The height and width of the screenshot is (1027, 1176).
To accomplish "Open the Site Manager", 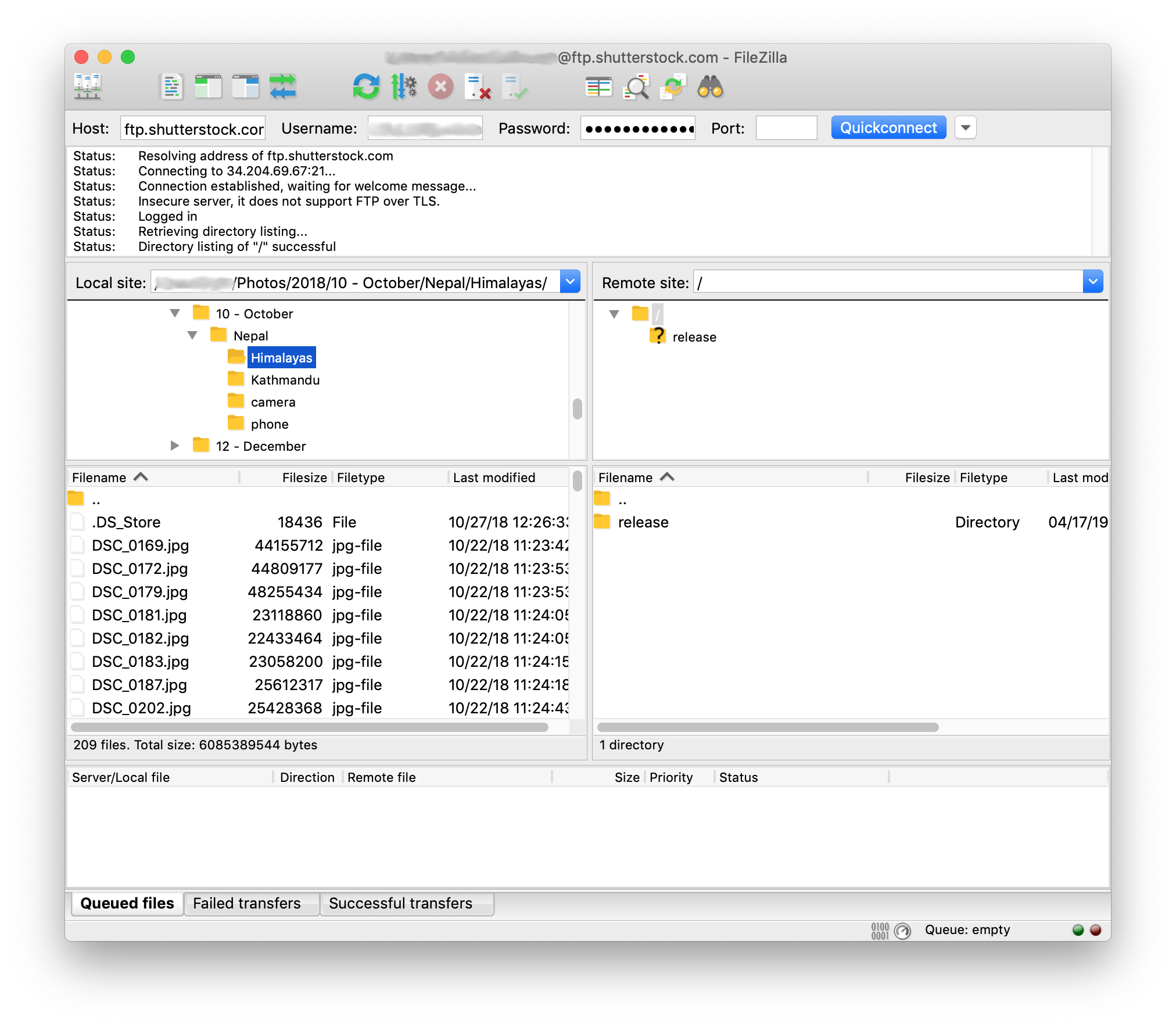I will tap(87, 87).
